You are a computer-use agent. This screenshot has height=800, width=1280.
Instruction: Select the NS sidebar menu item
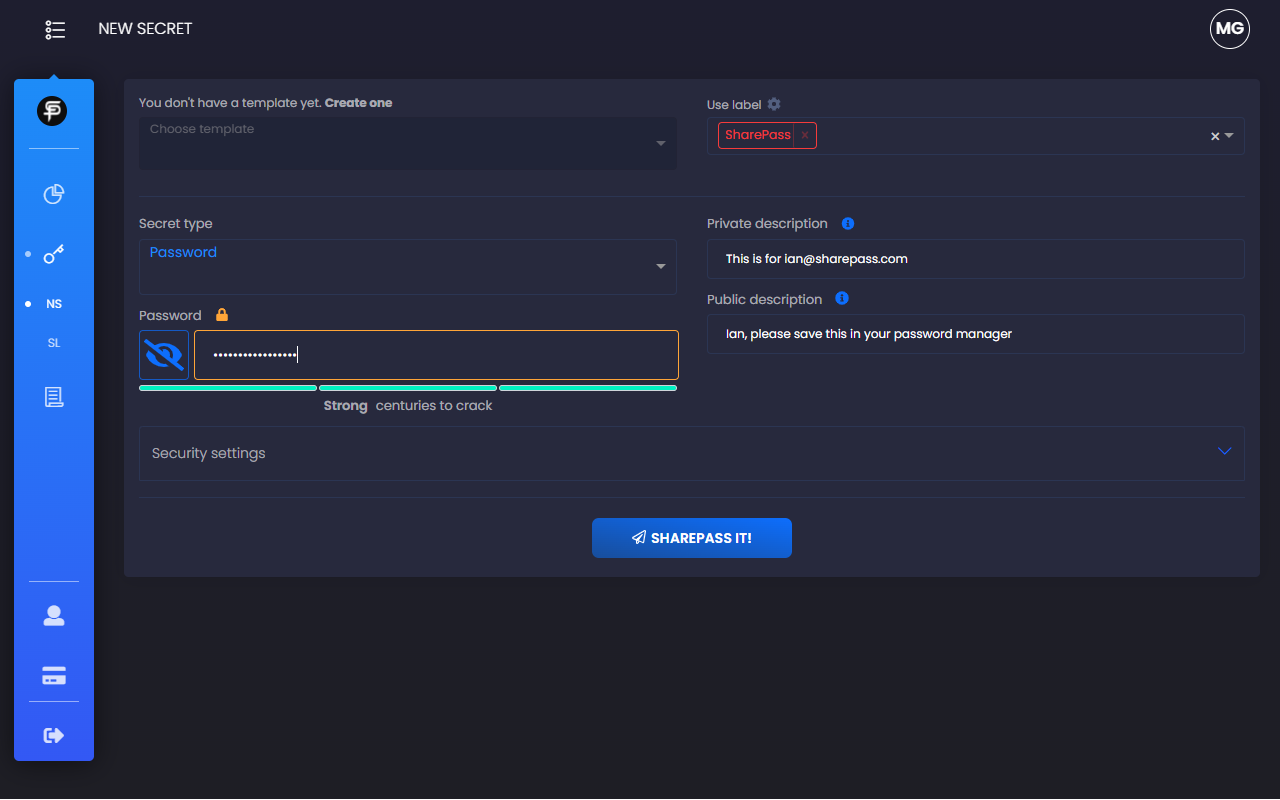[54, 304]
